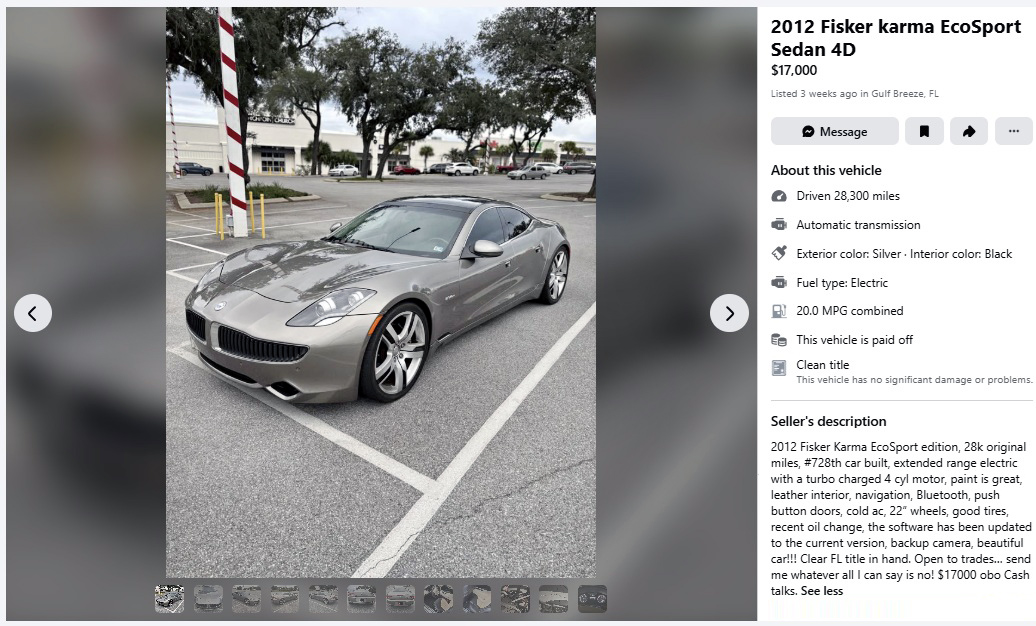The width and height of the screenshot is (1036, 626).
Task: Click the paint color icon
Action: 779,253
